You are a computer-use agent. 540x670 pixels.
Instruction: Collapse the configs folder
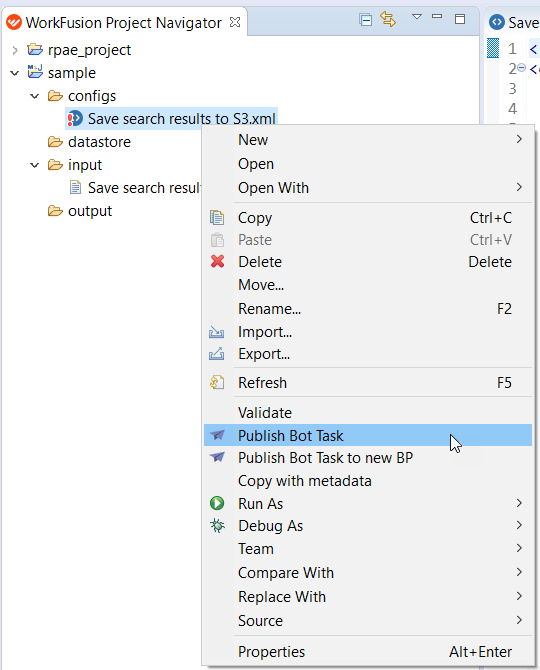[x=35, y=96]
